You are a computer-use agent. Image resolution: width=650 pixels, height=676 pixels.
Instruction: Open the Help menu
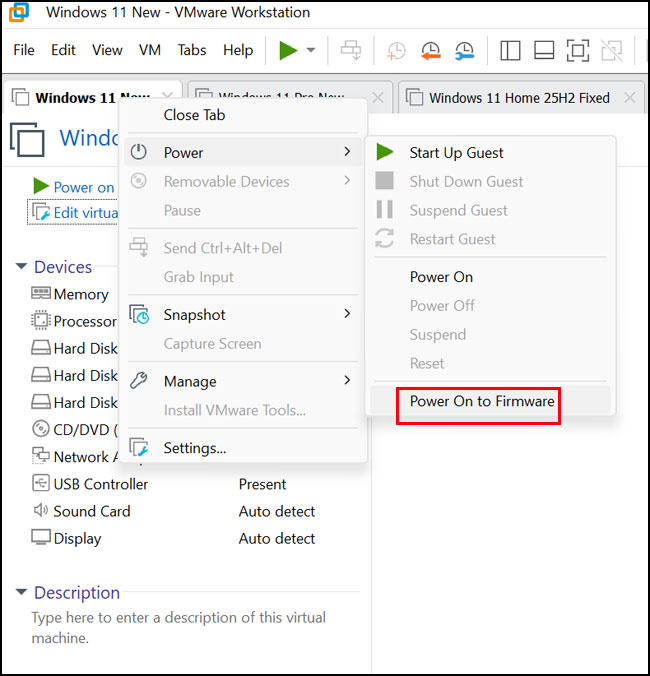tap(238, 50)
